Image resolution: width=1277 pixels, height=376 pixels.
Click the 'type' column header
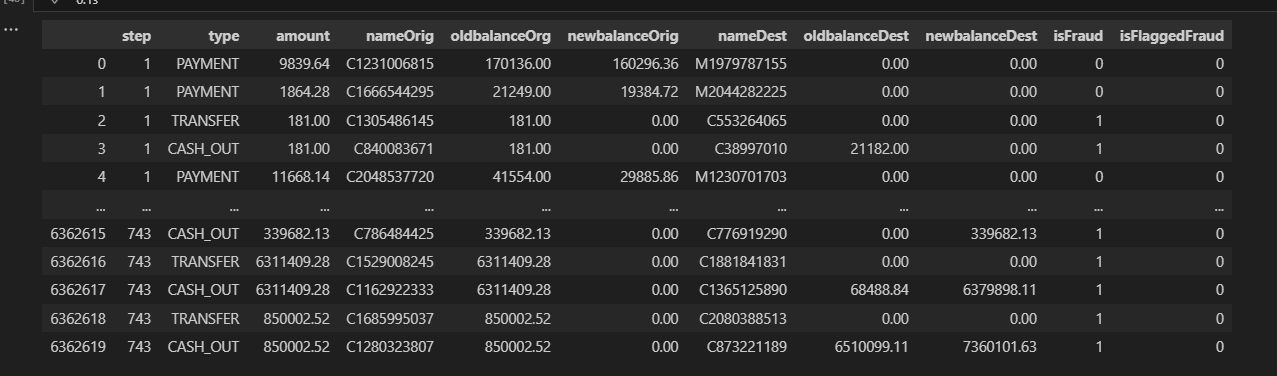click(x=224, y=36)
